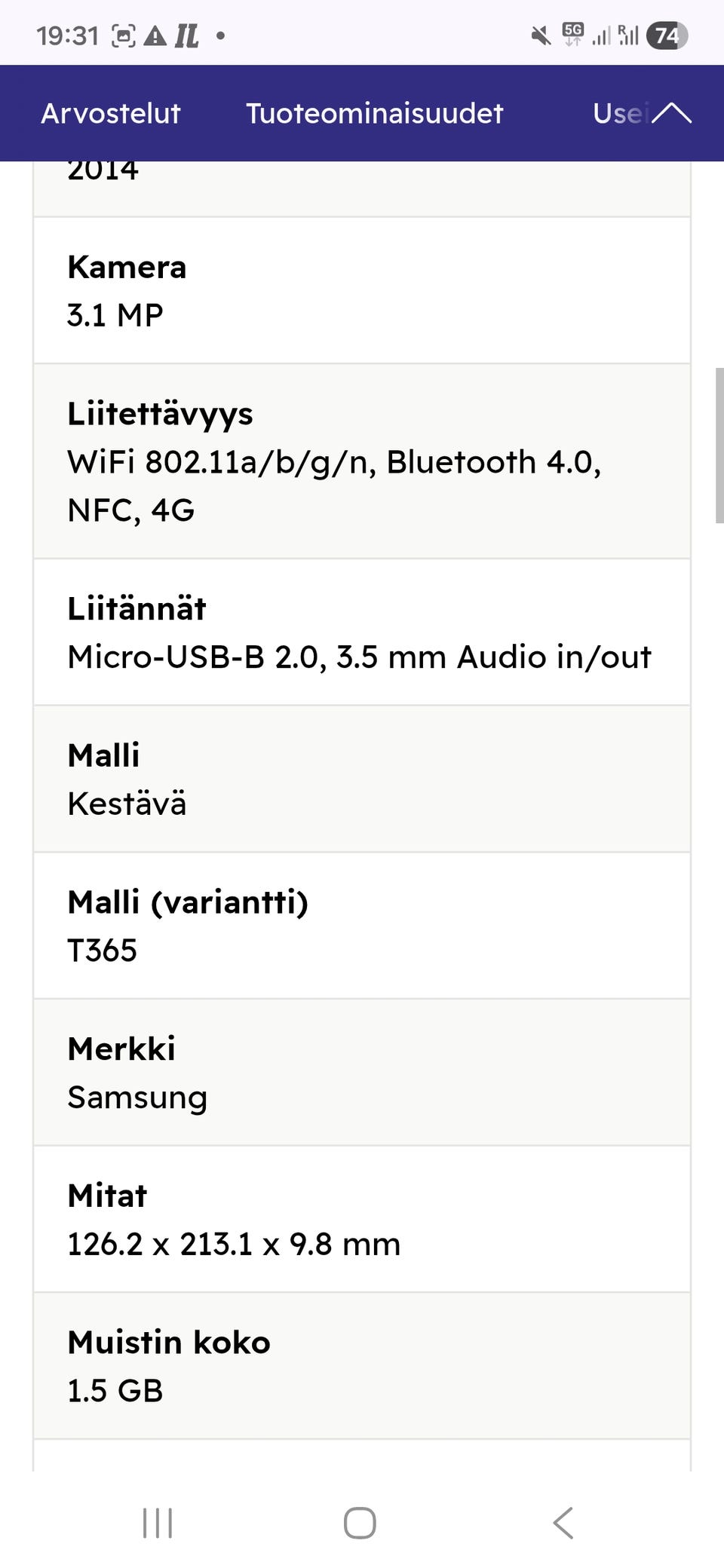Open the partially visible Usei tab

point(618,113)
